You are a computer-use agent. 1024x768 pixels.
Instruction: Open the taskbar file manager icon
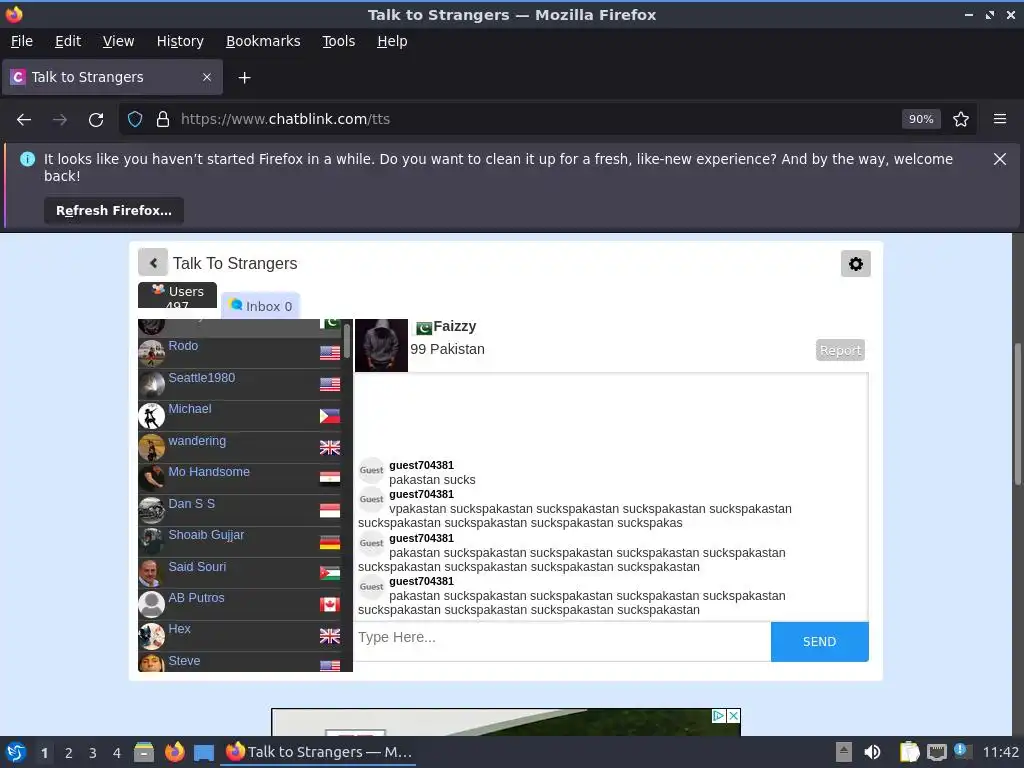144,752
